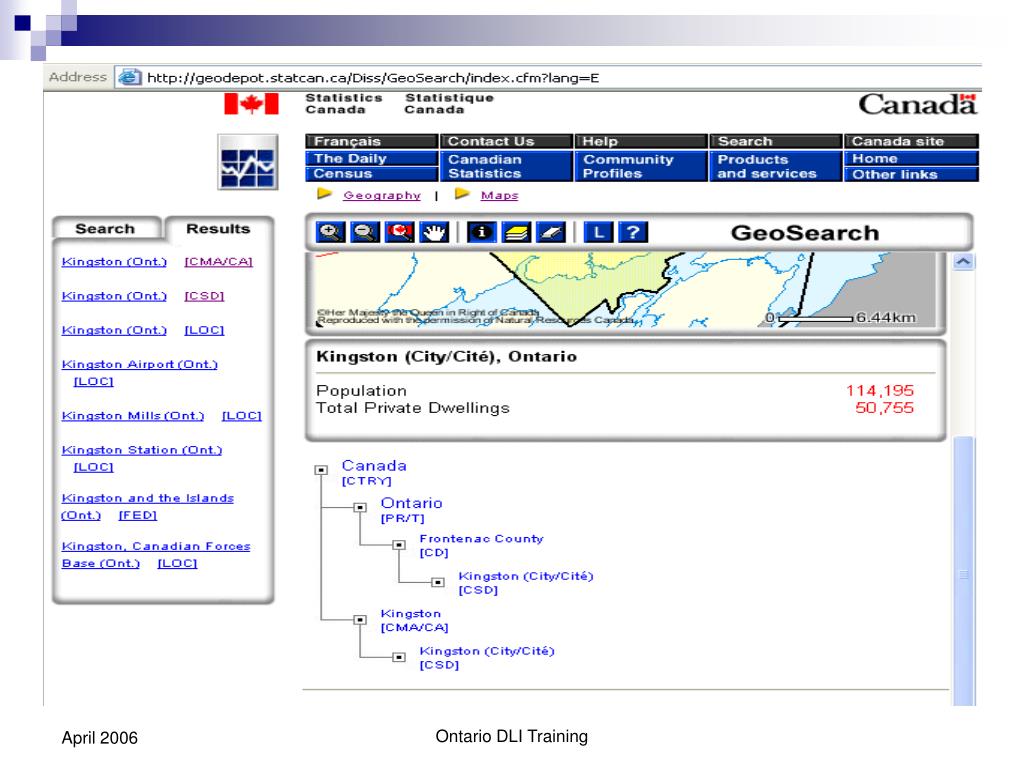Image resolution: width=1024 pixels, height=768 pixels.
Task: Open Products and services menu item
Action: pos(775,167)
